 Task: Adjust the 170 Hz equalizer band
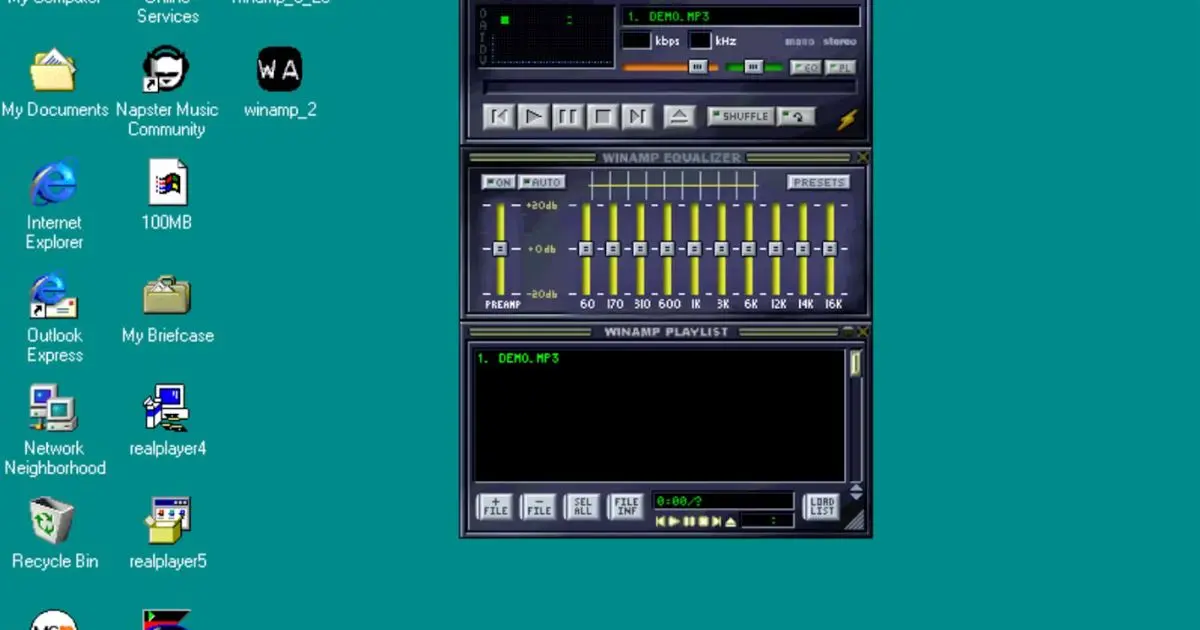[x=613, y=249]
